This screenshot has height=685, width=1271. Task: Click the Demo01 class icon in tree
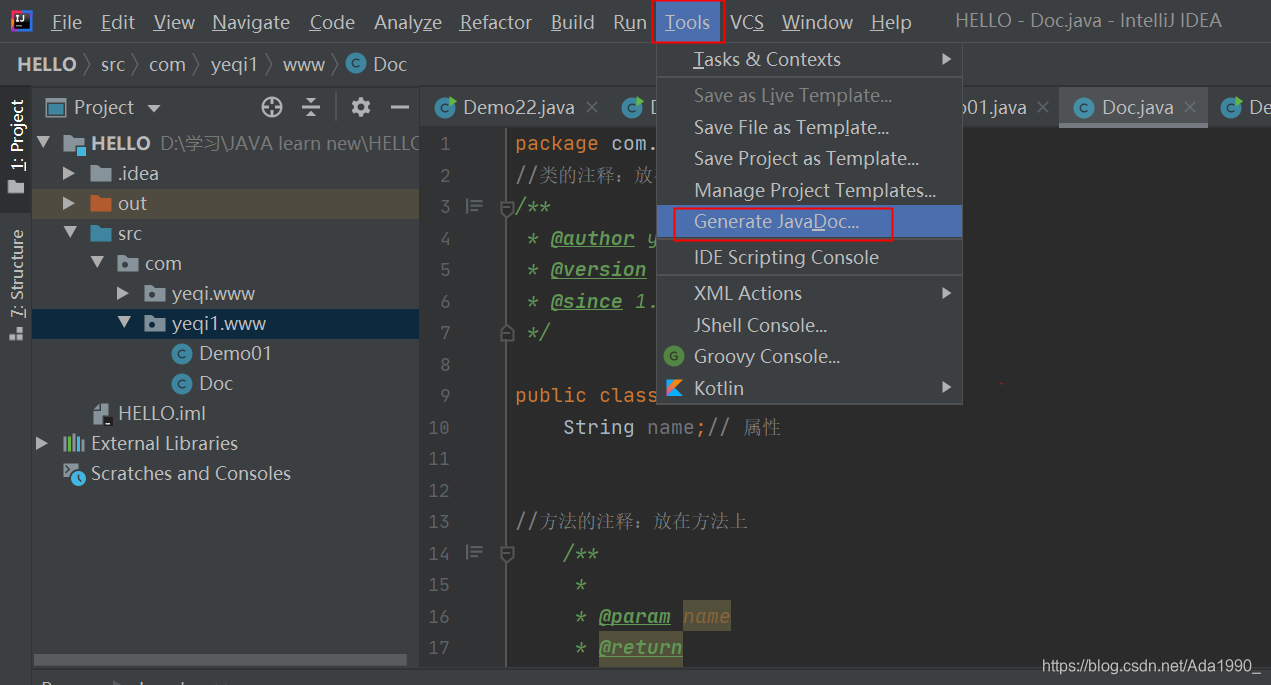pyautogui.click(x=182, y=353)
